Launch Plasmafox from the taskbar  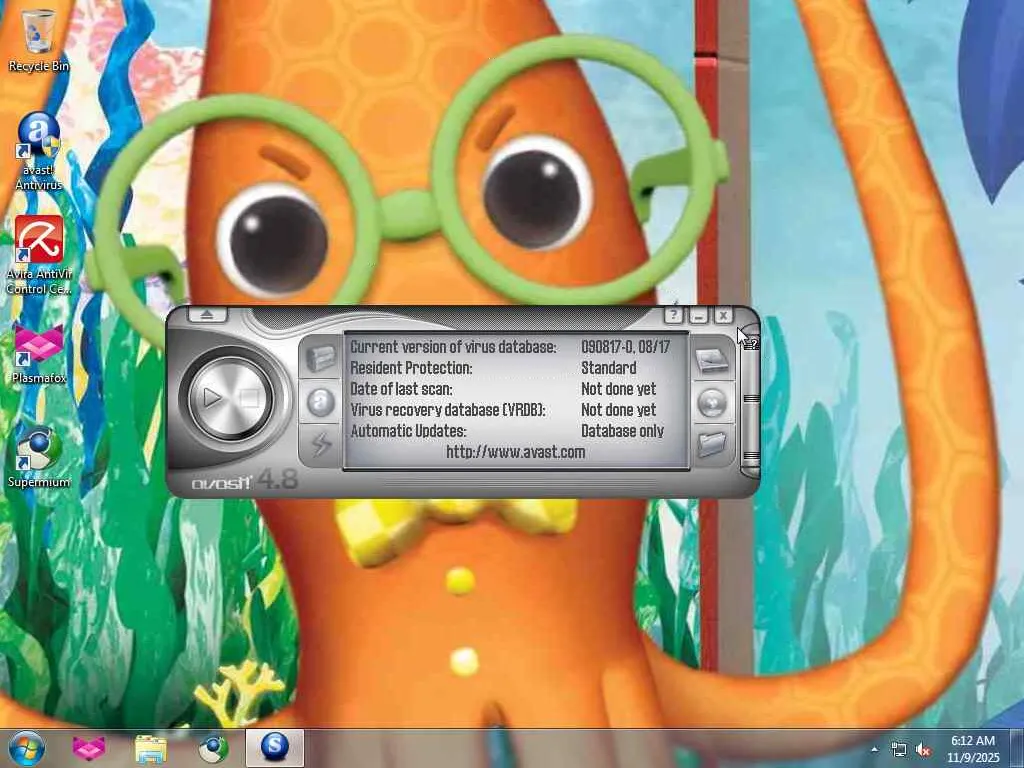(x=89, y=748)
